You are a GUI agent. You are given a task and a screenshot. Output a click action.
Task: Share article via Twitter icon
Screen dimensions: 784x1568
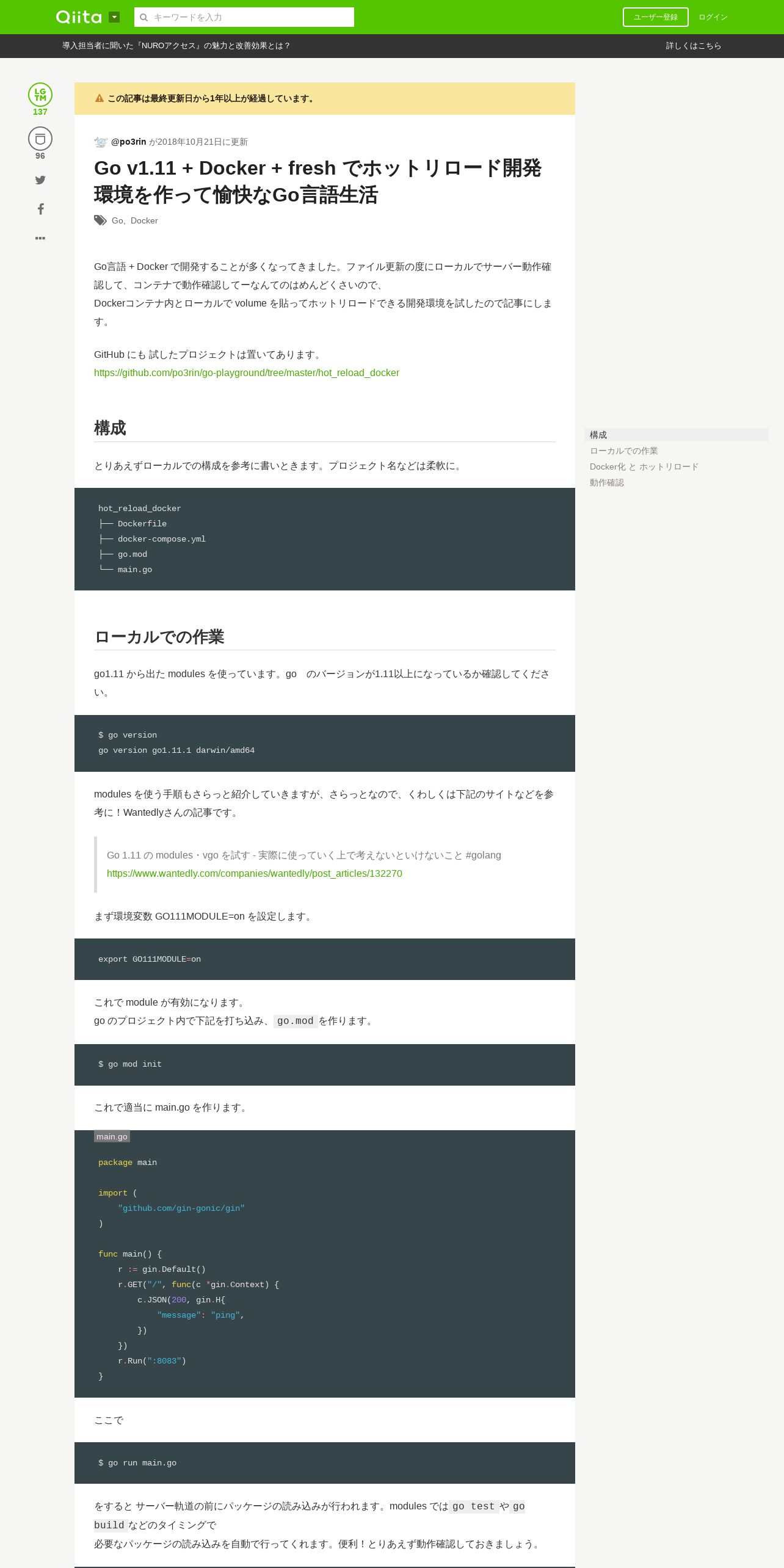(40, 180)
